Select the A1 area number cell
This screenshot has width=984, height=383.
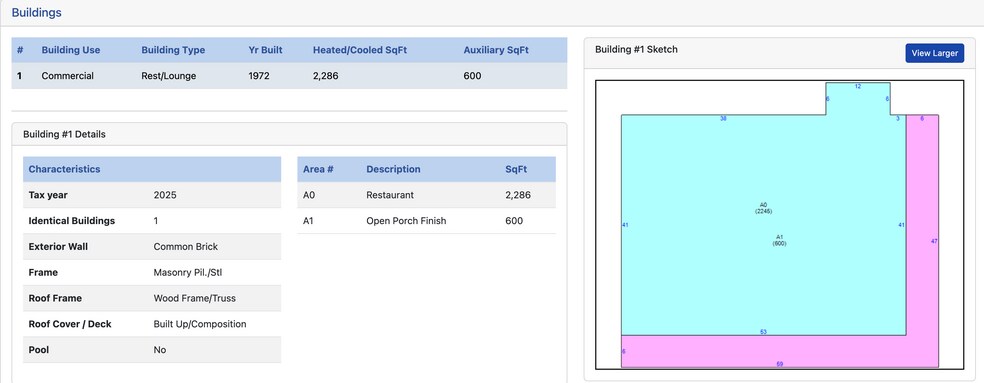tap(309, 221)
